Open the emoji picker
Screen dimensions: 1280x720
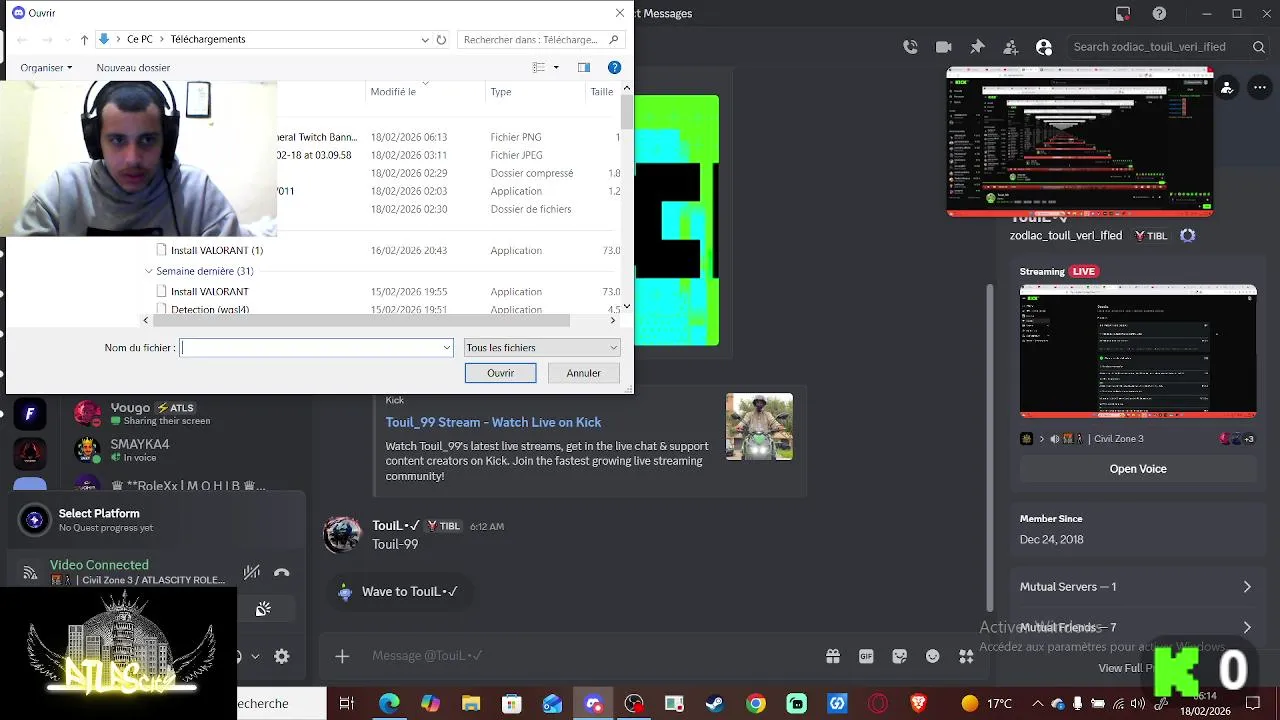(933, 656)
